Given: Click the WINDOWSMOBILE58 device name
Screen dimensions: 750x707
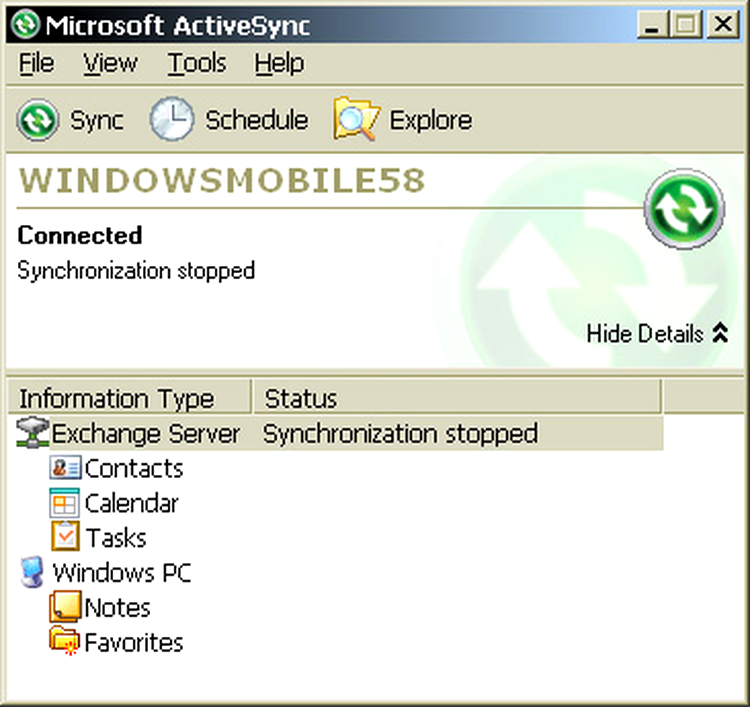Looking at the screenshot, I should [x=221, y=180].
